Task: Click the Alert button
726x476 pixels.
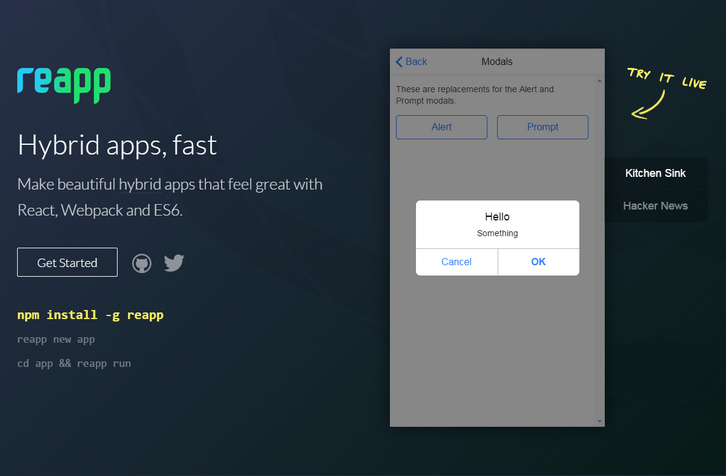Action: click(x=441, y=127)
